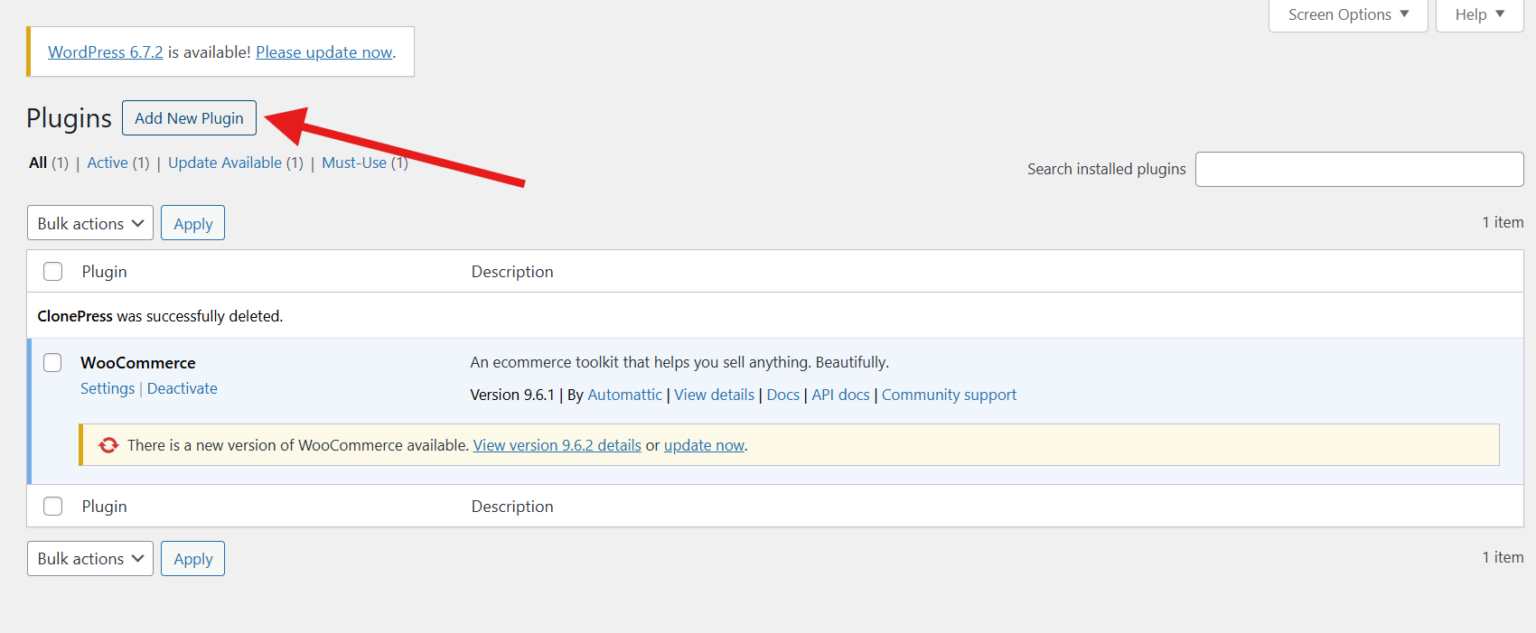This screenshot has height=633, width=1536.
Task: Show Must-Use plugins
Action: coord(353,162)
